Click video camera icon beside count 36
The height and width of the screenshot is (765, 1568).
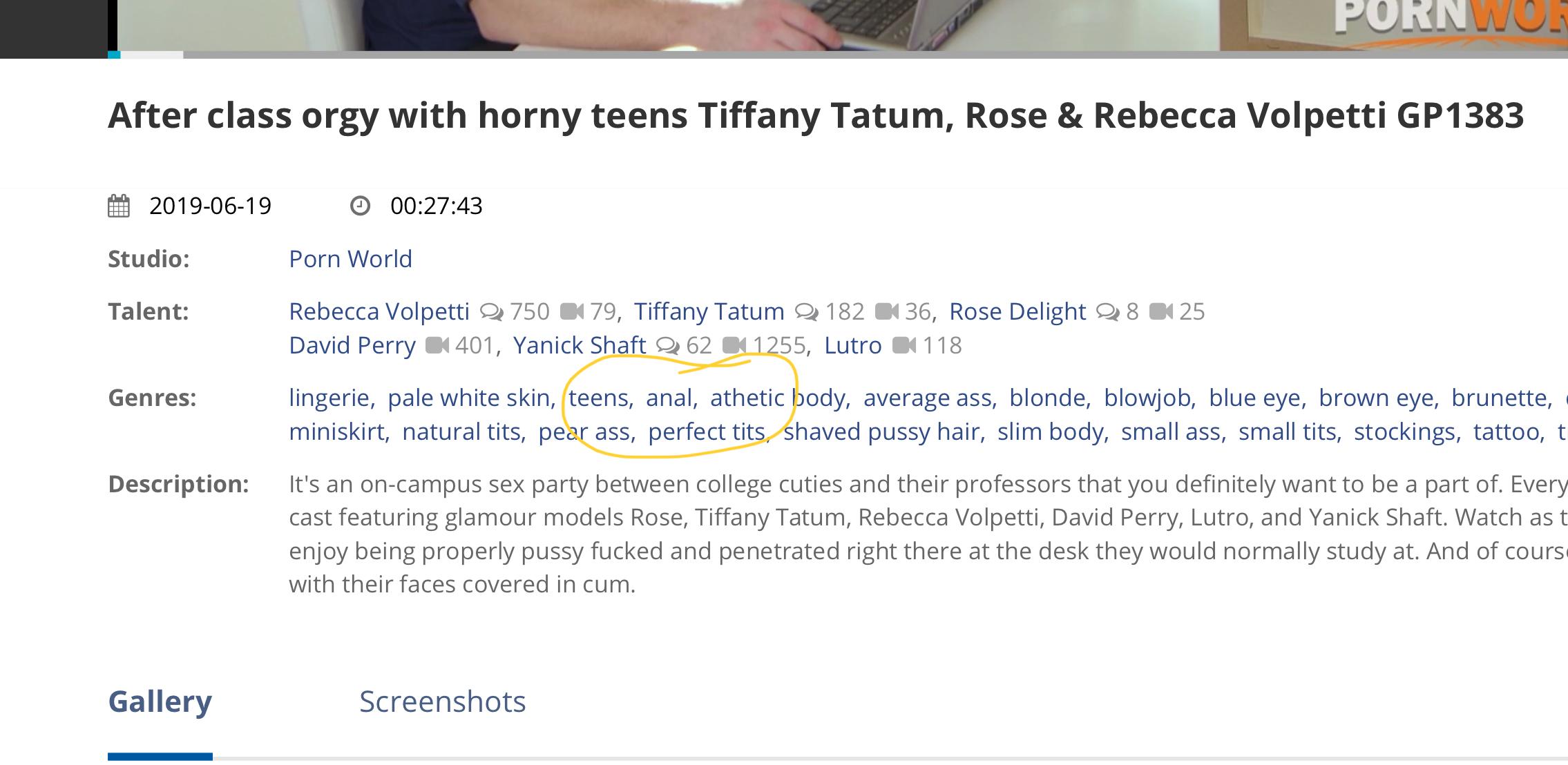(x=887, y=312)
